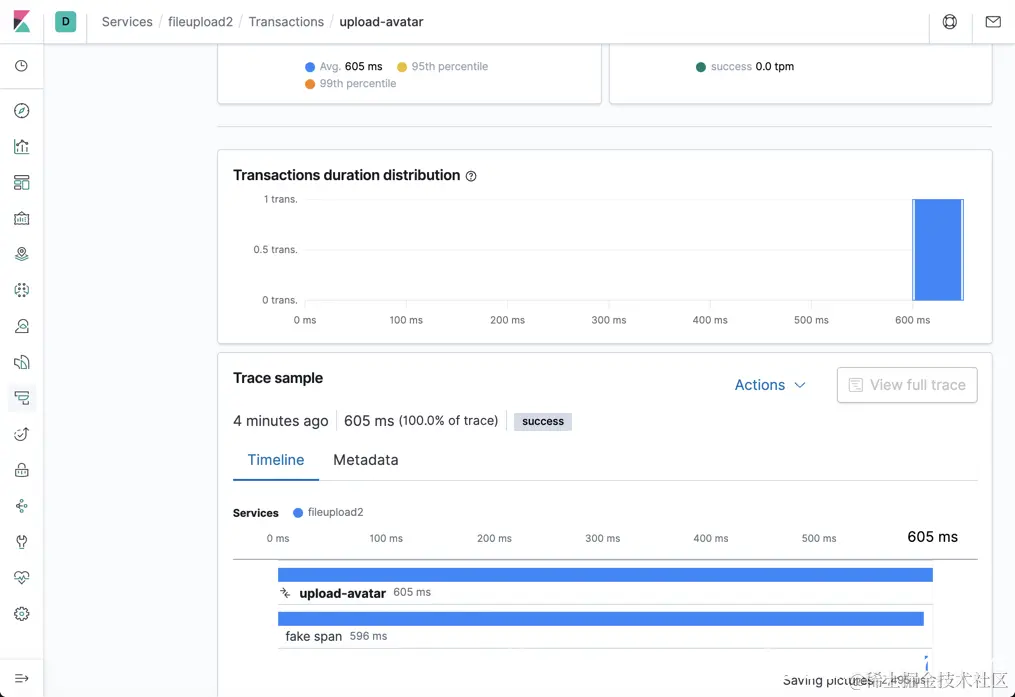Open the upload-avatar transaction bar
This screenshot has width=1015, height=697.
[x=605, y=575]
